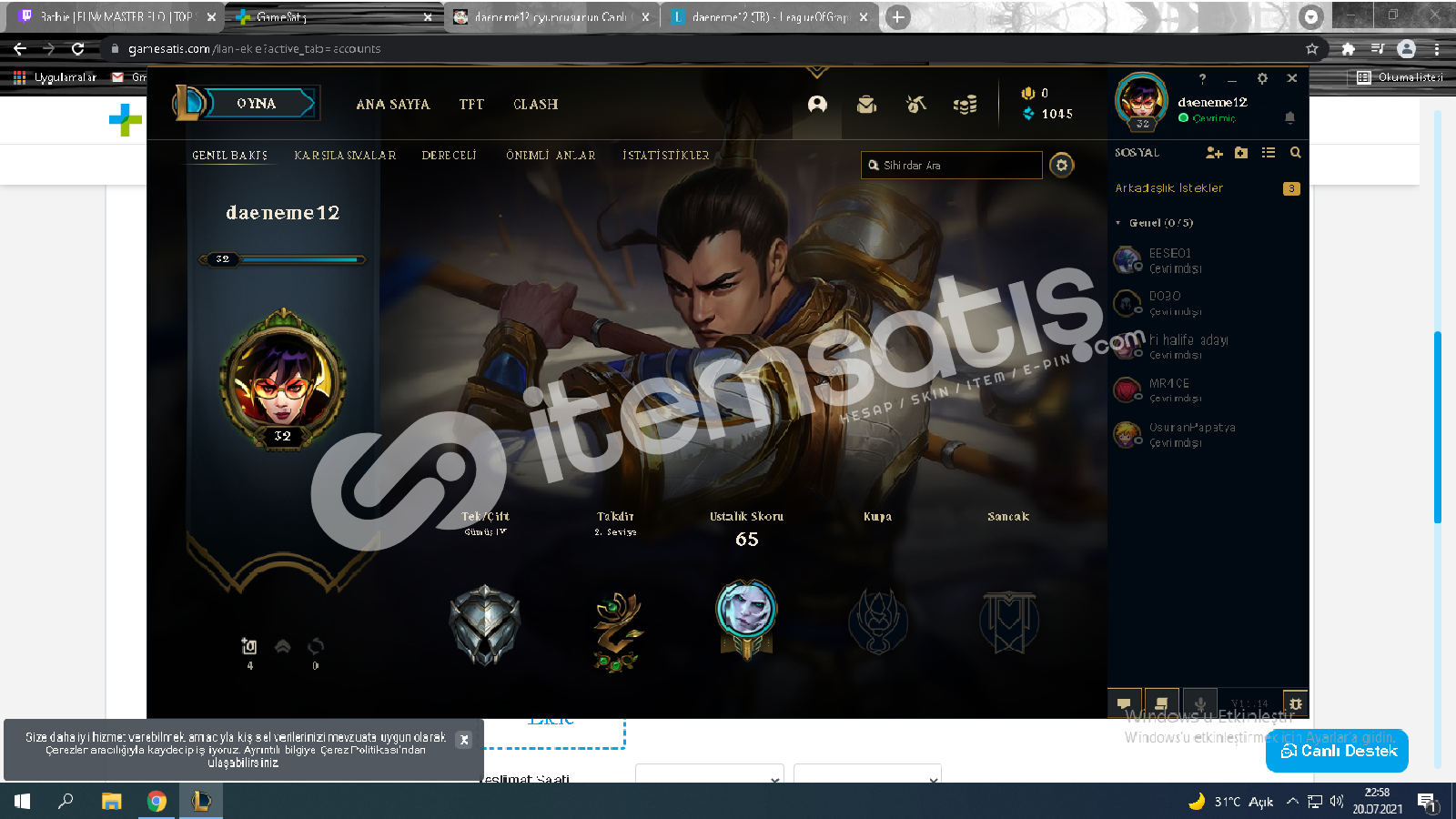1456x819 pixels.
Task: Open the Collection backpack icon
Action: pos(866,105)
